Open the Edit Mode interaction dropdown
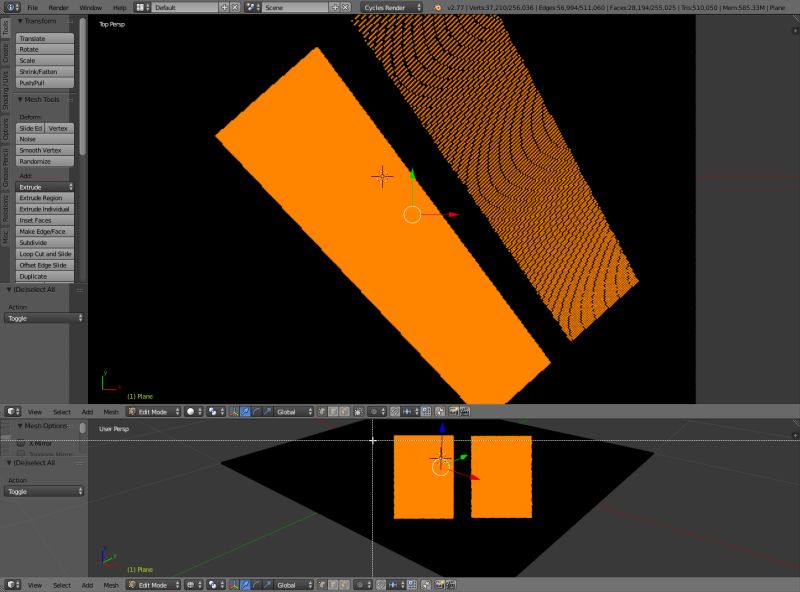800x592 pixels. [x=152, y=410]
